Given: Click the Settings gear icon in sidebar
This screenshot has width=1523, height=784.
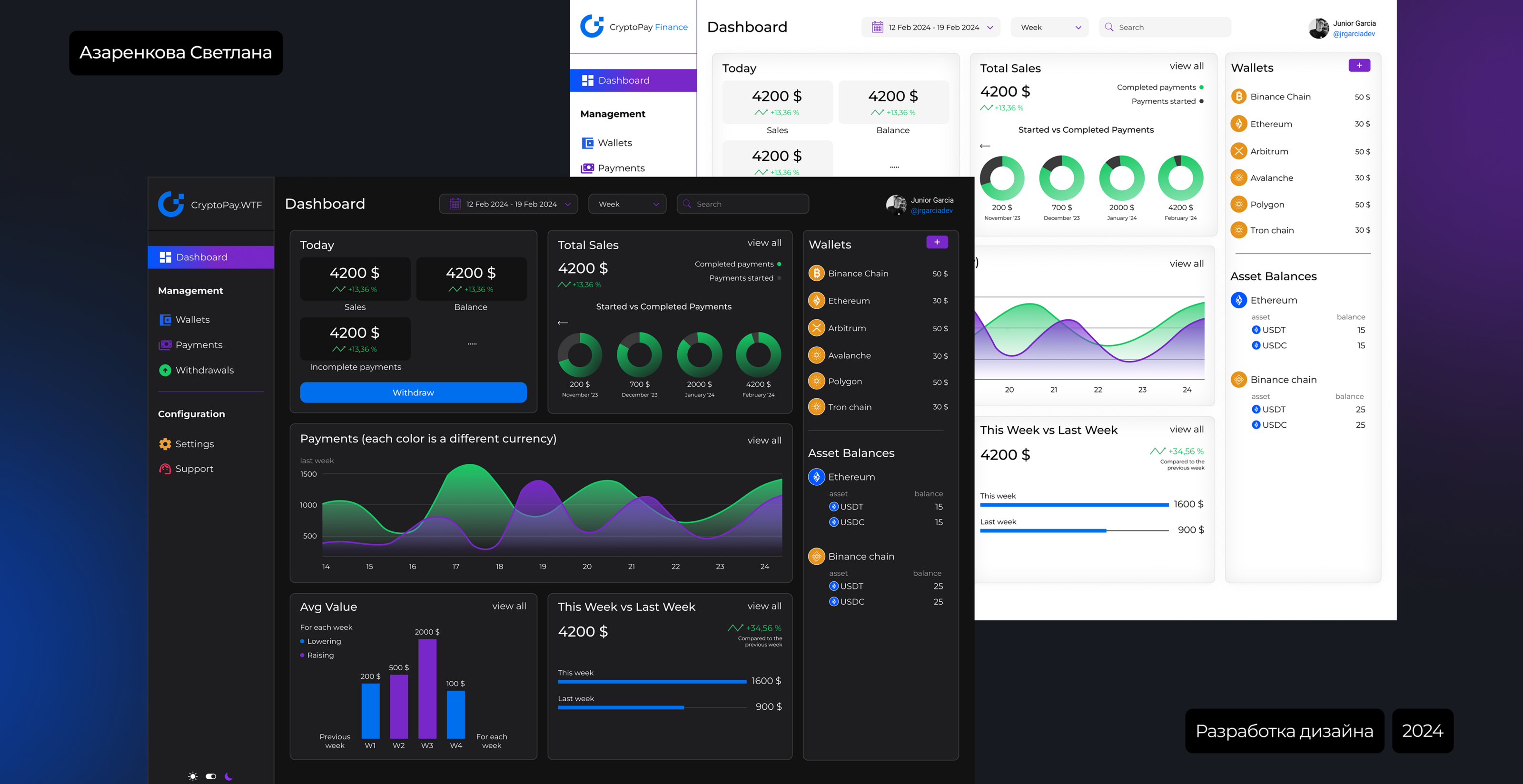Looking at the screenshot, I should 165,444.
